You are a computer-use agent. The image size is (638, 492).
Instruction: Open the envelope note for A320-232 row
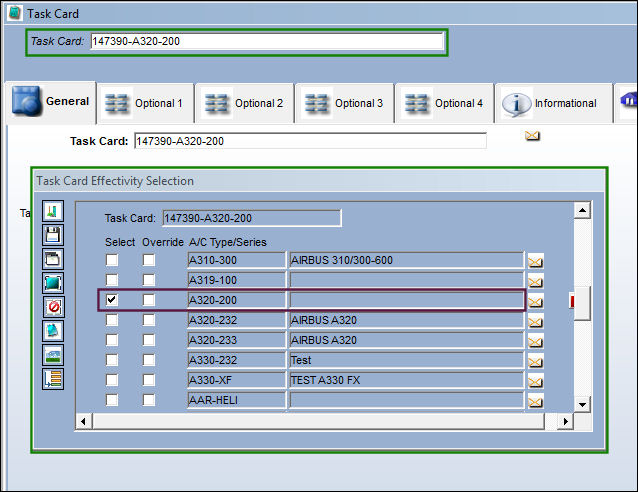535,321
